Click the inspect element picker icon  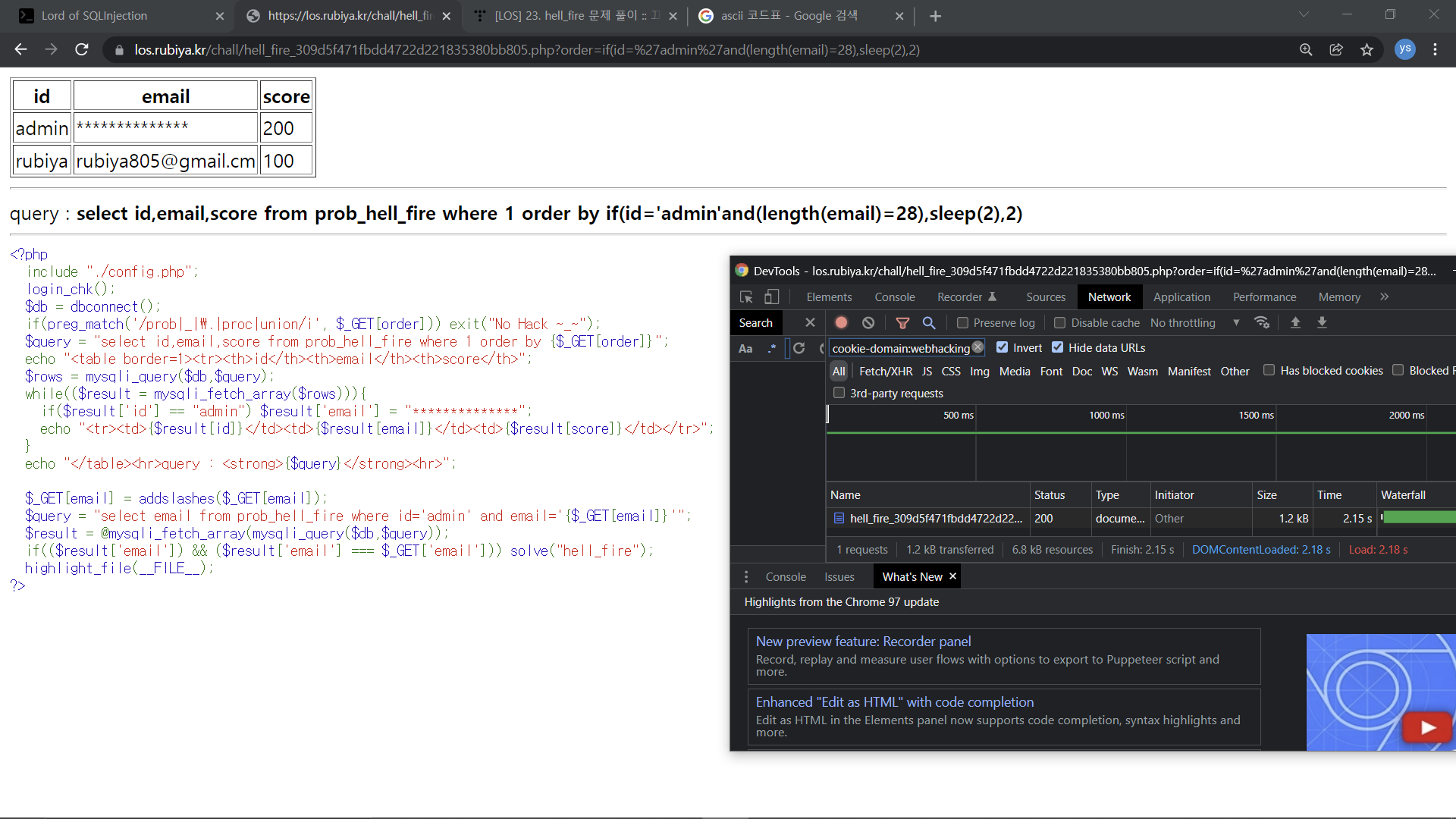click(746, 297)
